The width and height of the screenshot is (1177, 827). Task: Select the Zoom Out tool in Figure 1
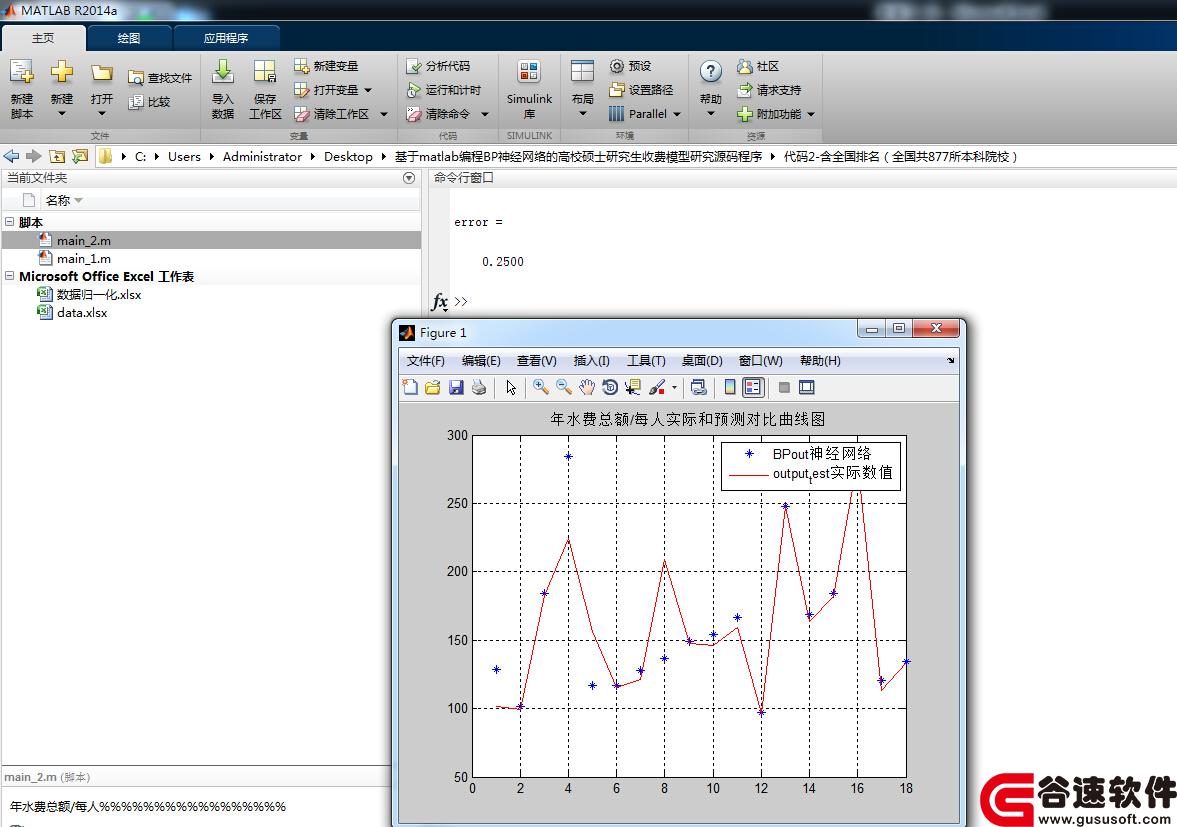point(564,387)
